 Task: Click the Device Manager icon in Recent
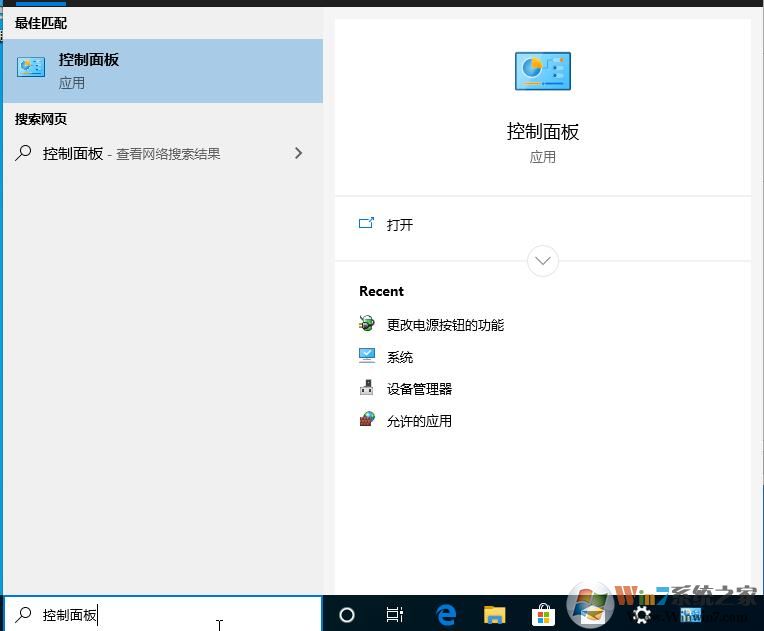click(367, 388)
